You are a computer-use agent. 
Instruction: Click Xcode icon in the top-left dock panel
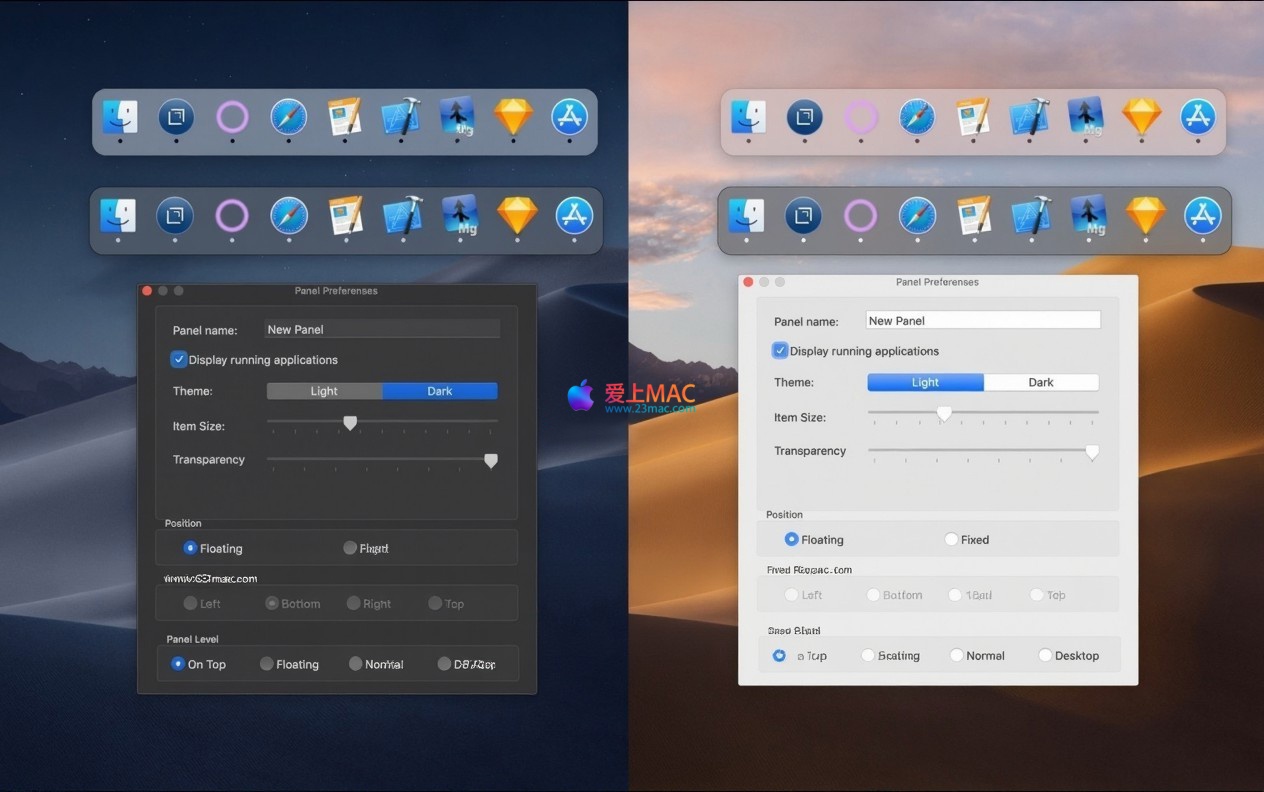click(x=401, y=117)
